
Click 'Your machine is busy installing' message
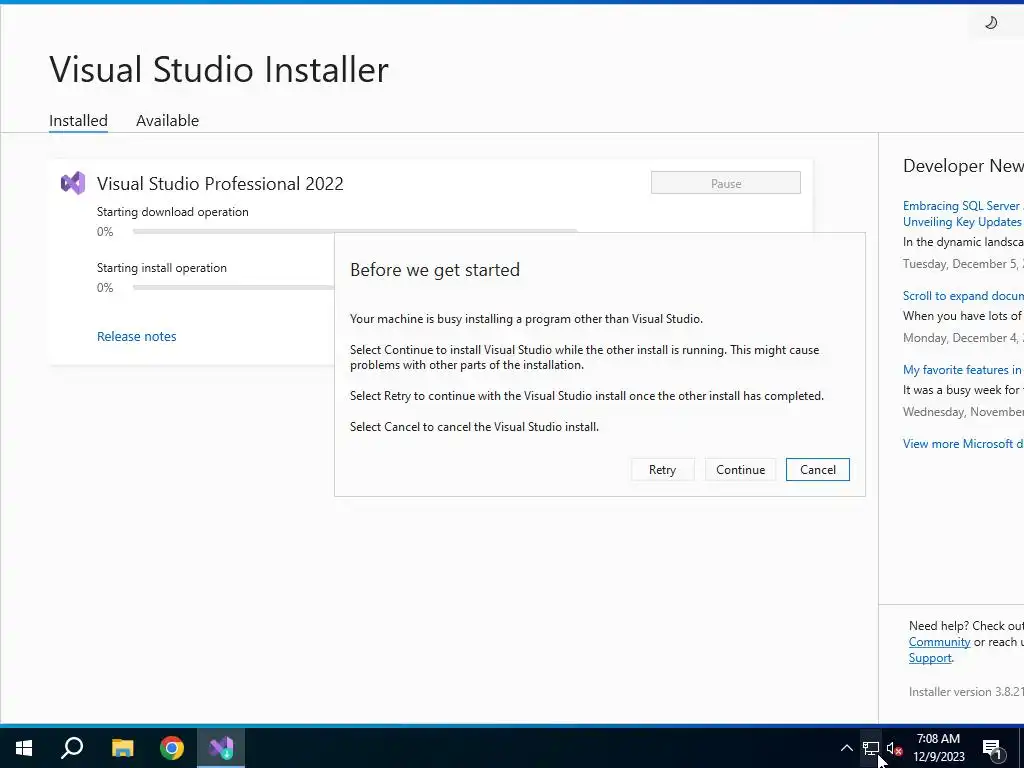point(526,319)
